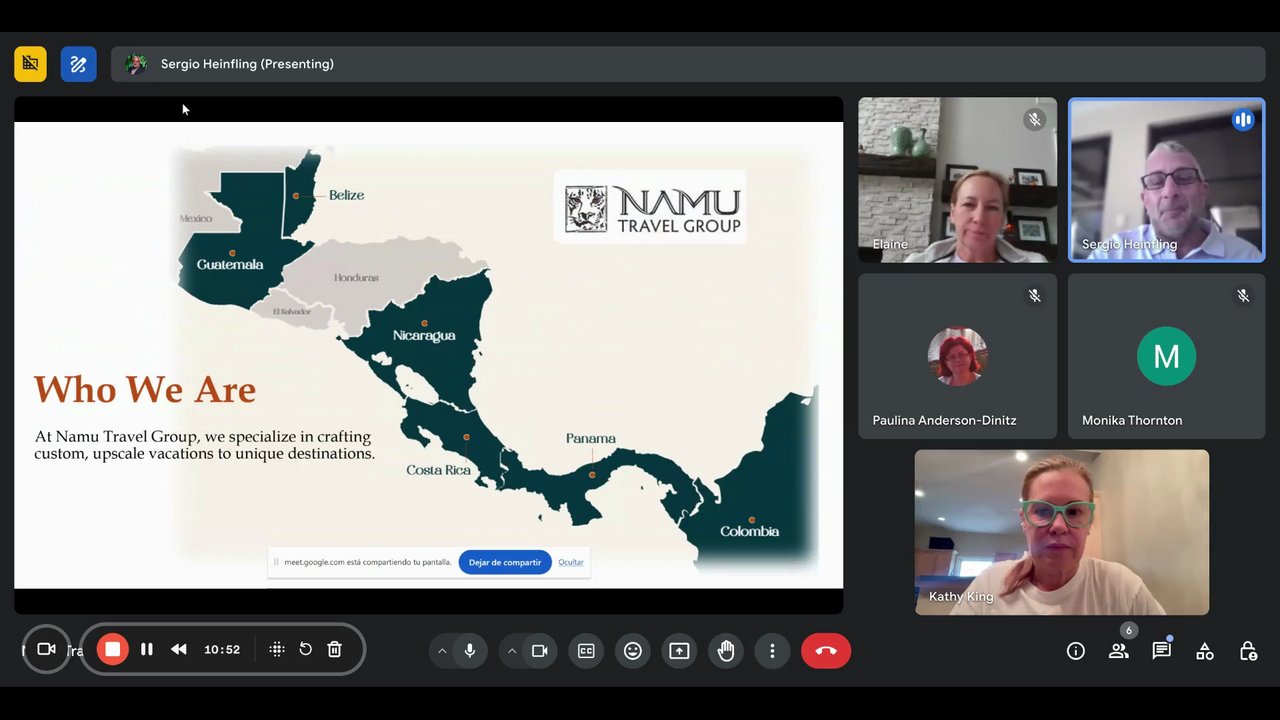Viewport: 1280px width, 720px height.
Task: Mute the microphone in Meet toolbar
Action: click(469, 651)
